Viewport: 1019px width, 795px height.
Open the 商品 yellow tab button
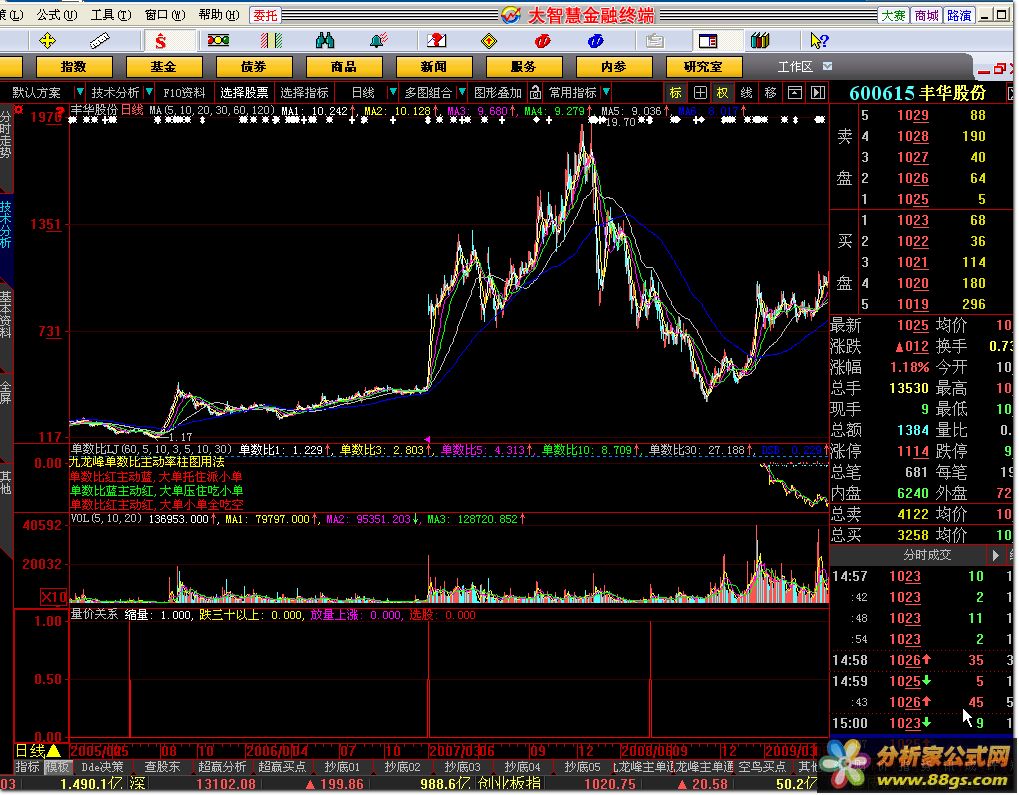click(343, 66)
